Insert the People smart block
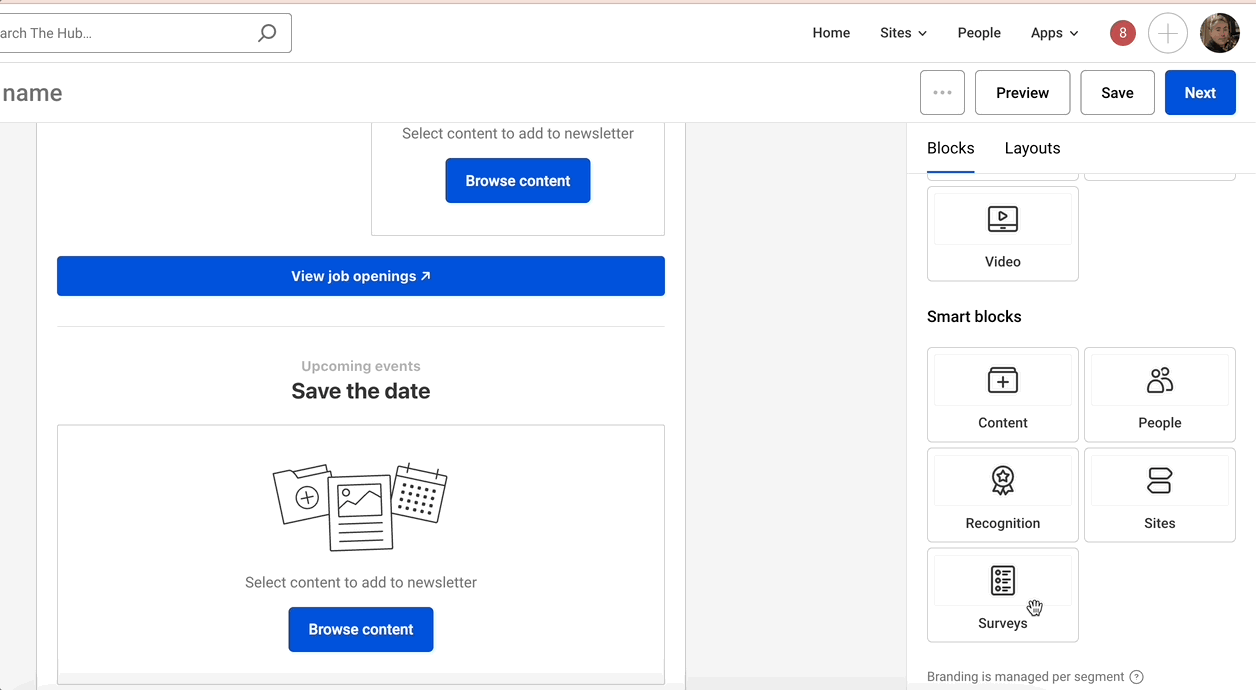 [x=1159, y=394]
